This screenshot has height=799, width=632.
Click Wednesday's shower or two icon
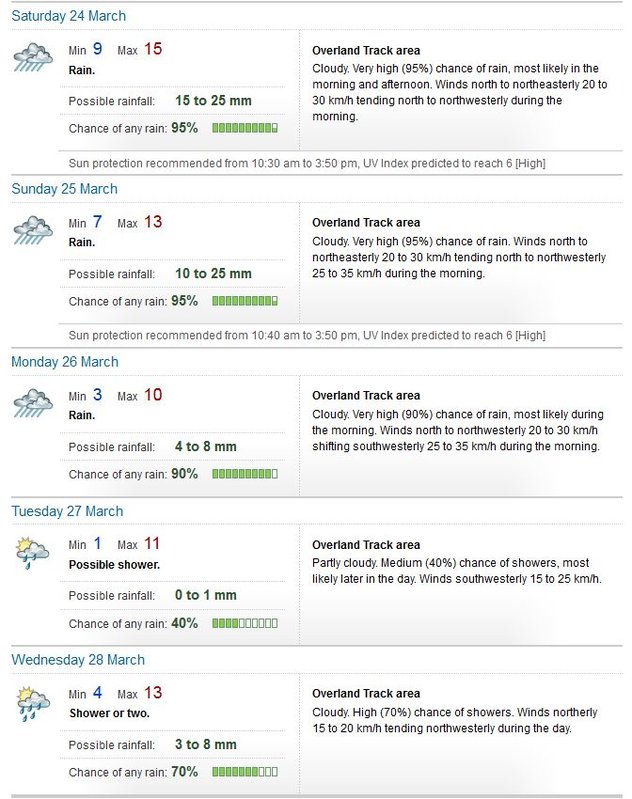click(x=33, y=704)
